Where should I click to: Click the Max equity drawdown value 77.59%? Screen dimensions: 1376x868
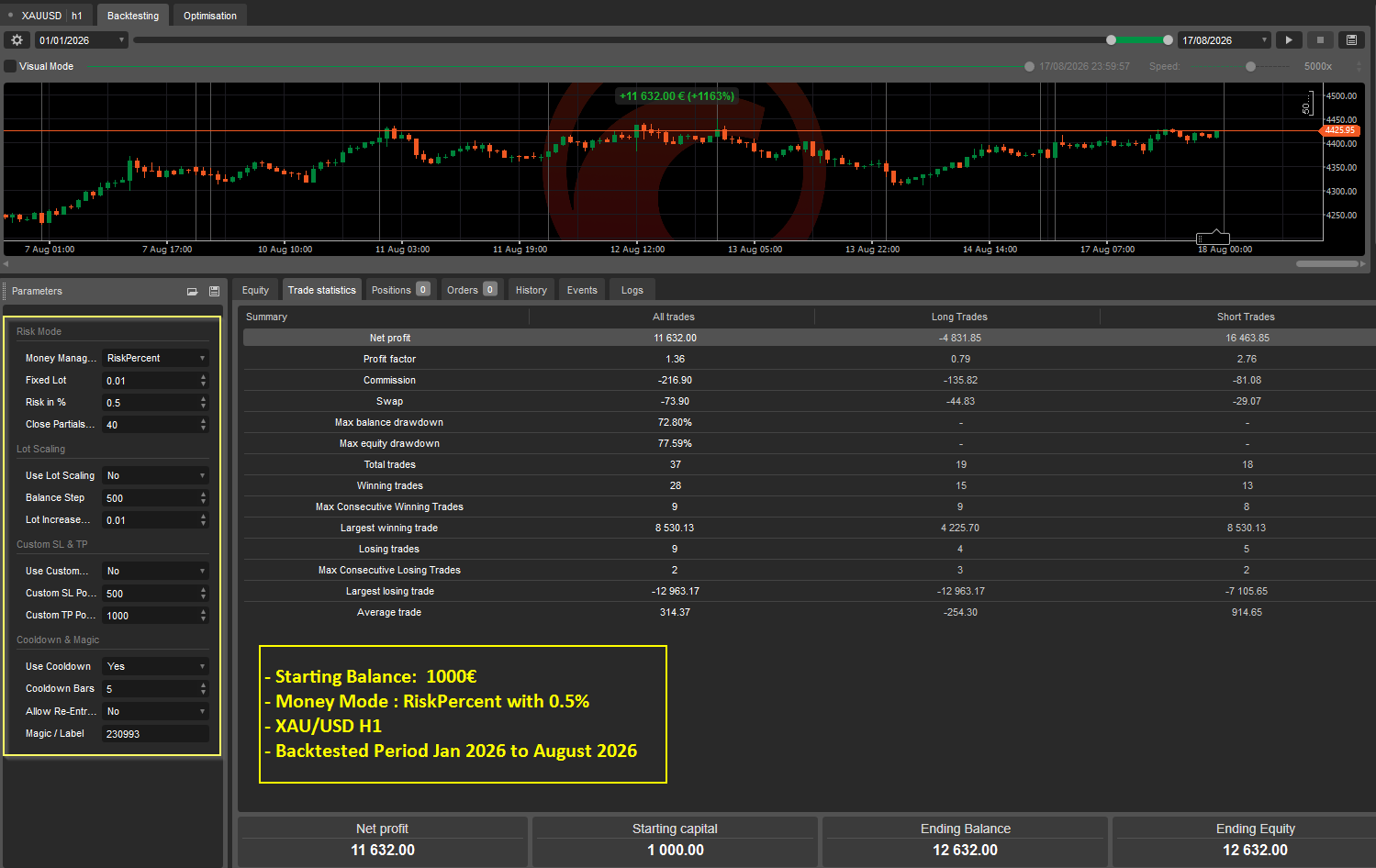(x=676, y=443)
